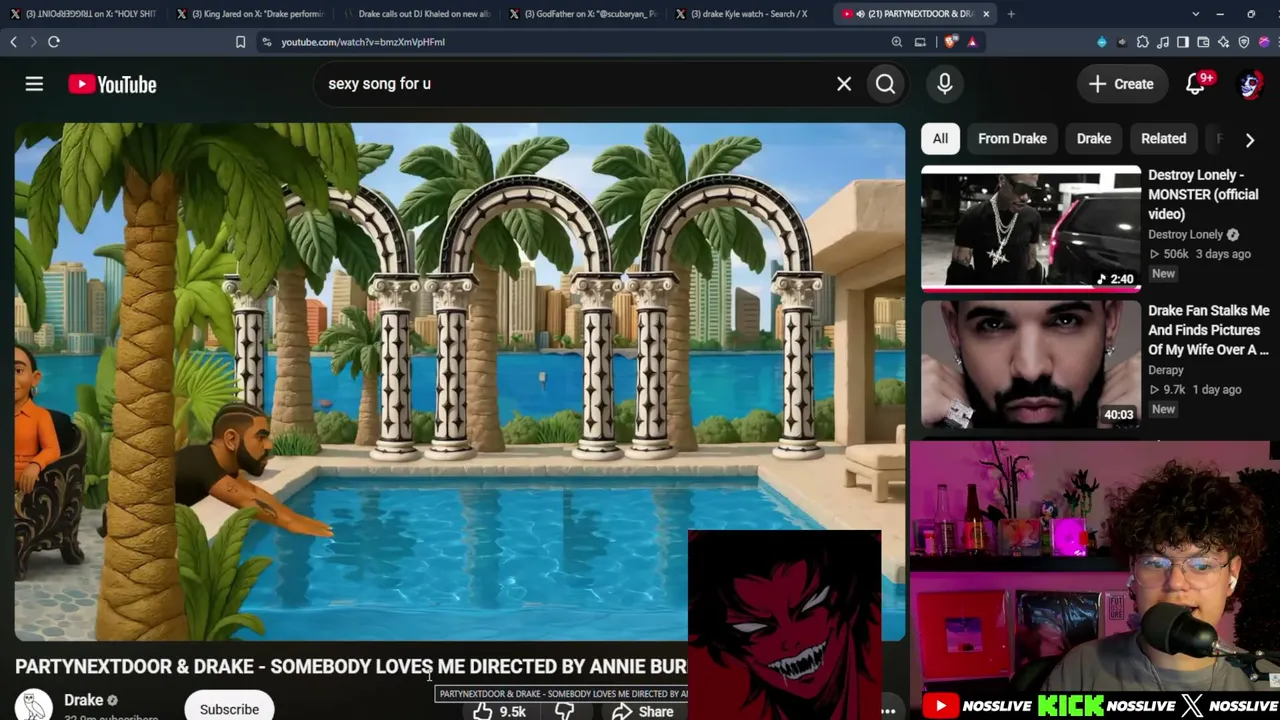Viewport: 1280px width, 720px height.
Task: View site information icon in address bar
Action: (x=266, y=42)
